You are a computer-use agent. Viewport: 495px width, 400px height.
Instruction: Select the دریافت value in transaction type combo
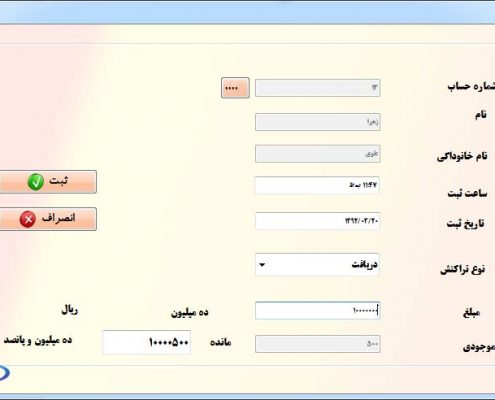point(364,265)
